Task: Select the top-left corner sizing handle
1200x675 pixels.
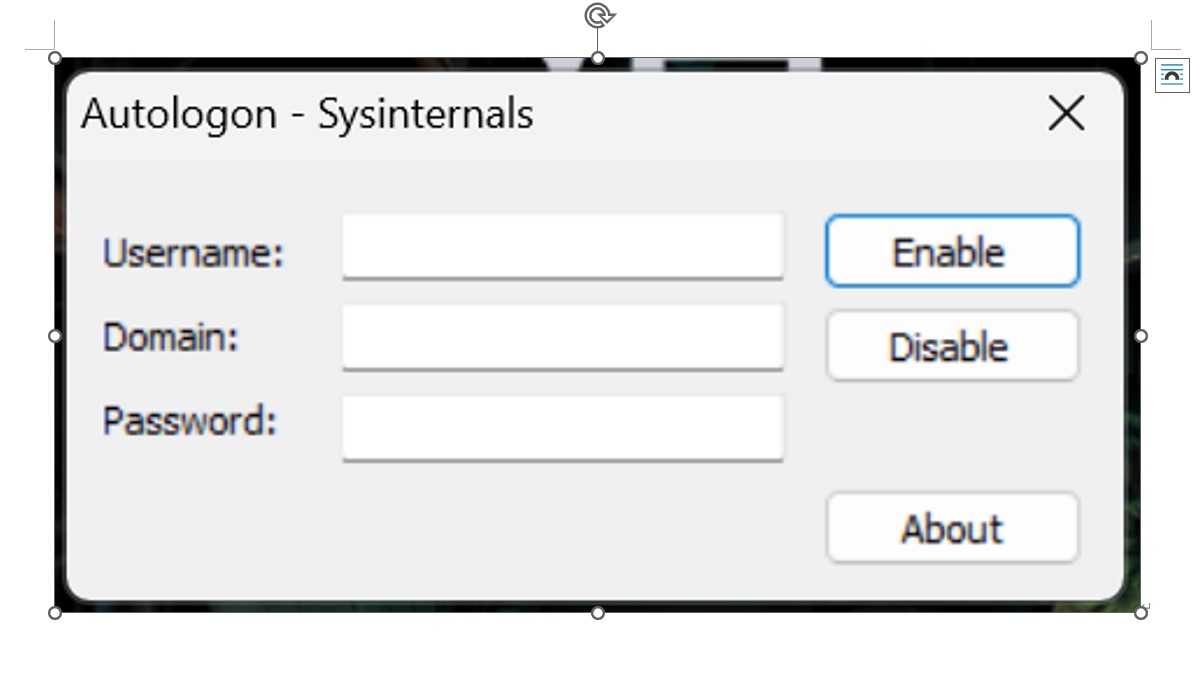Action: pyautogui.click(x=55, y=58)
